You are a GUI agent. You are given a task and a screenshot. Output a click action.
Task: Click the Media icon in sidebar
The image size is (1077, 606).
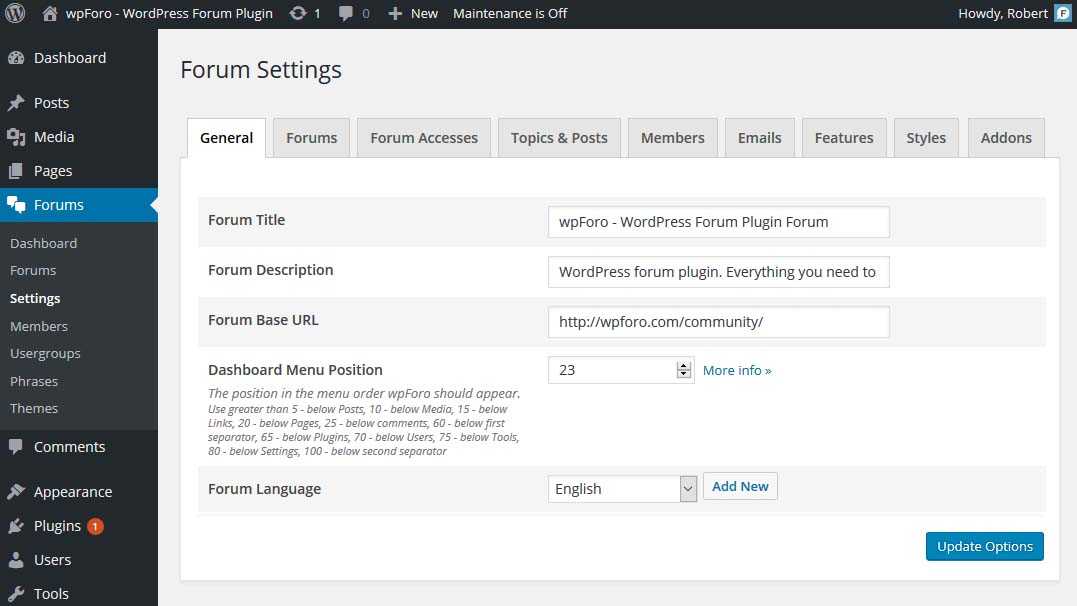click(x=16, y=137)
